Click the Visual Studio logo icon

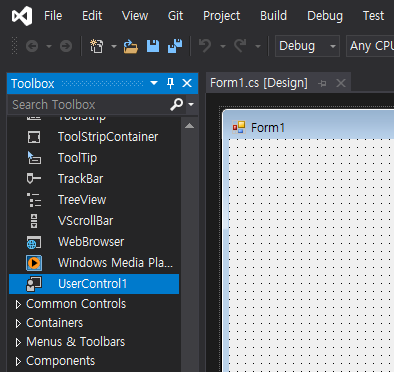[x=22, y=16]
